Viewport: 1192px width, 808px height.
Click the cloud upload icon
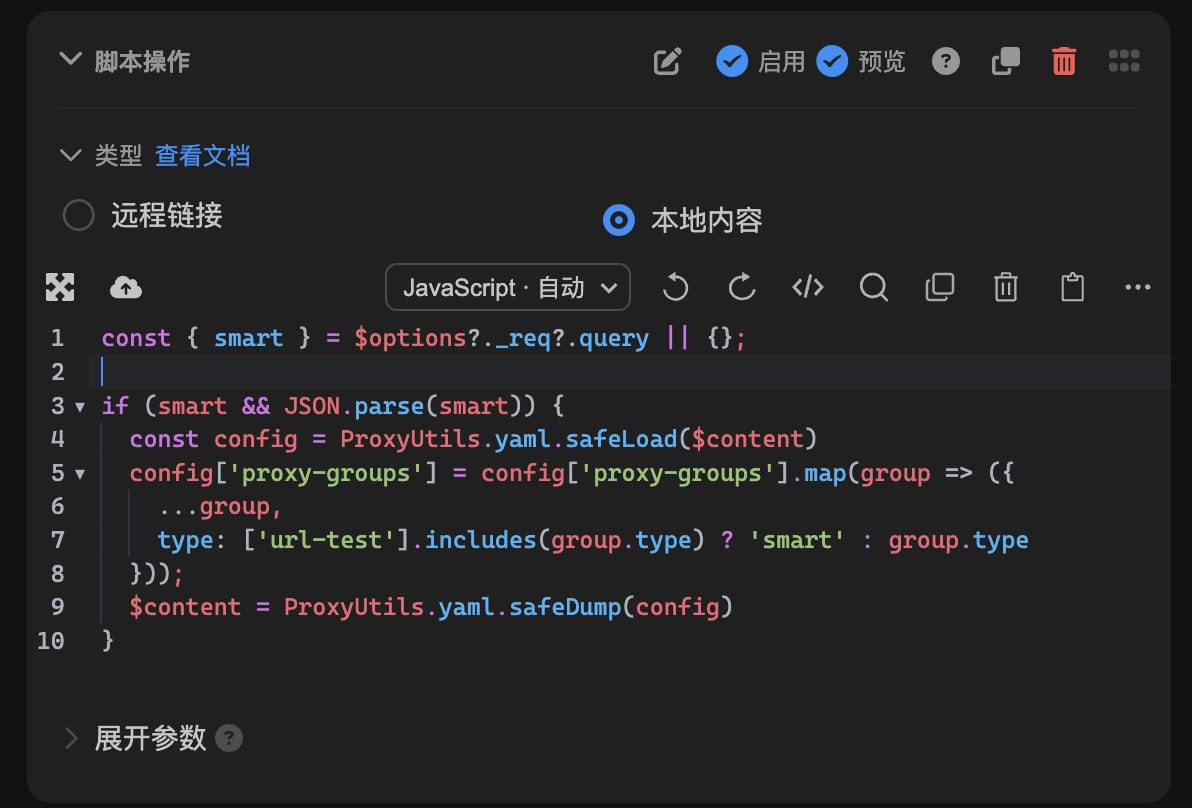point(126,287)
